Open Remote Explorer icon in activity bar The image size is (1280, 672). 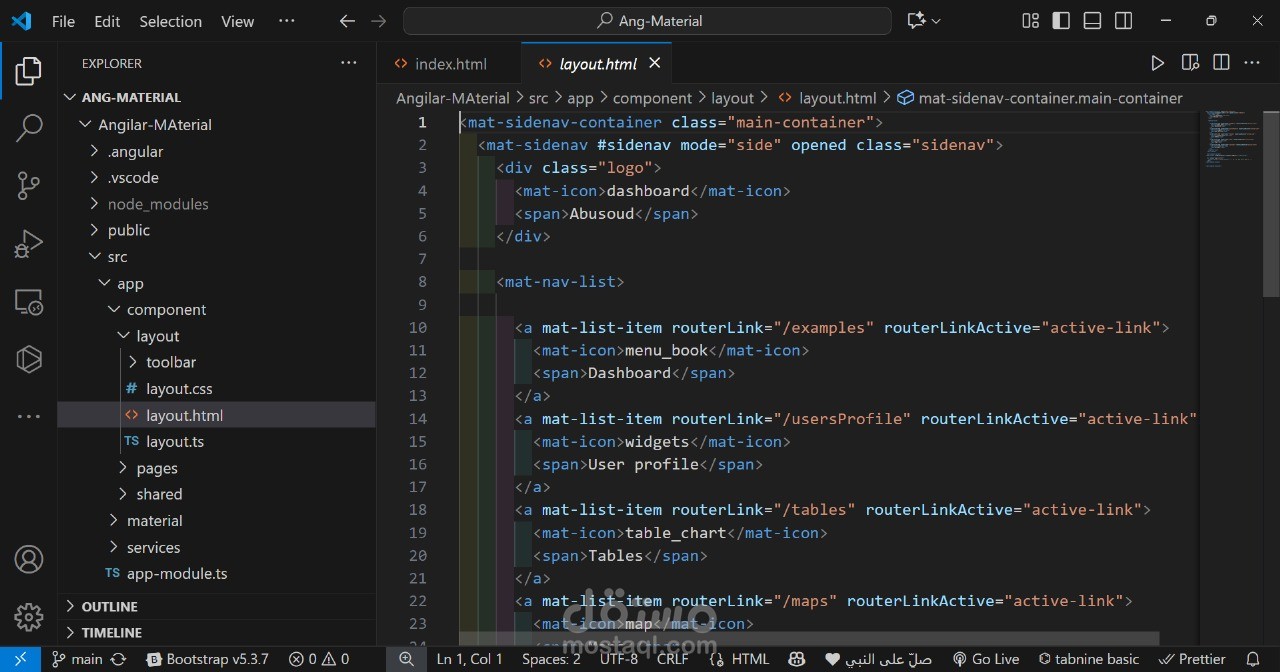point(29,301)
